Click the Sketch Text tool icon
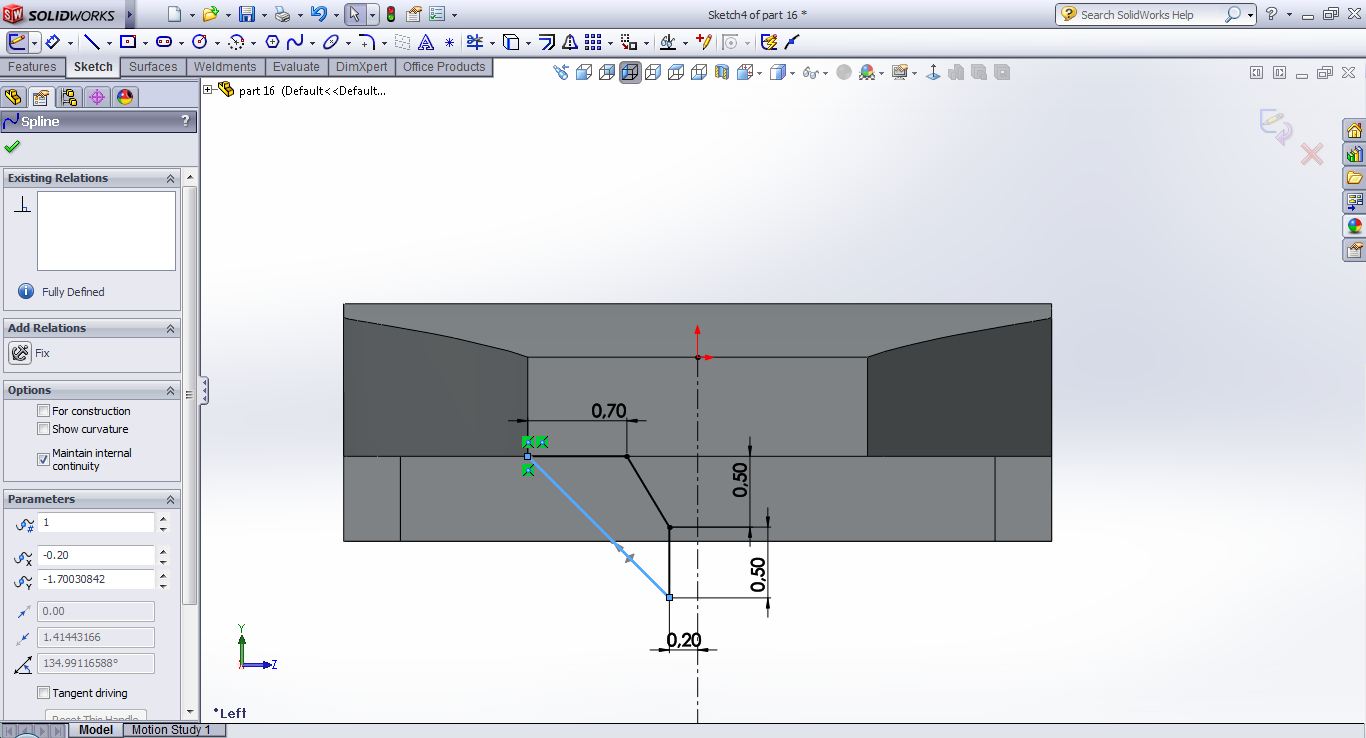The height and width of the screenshot is (738, 1366). pyautogui.click(x=426, y=42)
